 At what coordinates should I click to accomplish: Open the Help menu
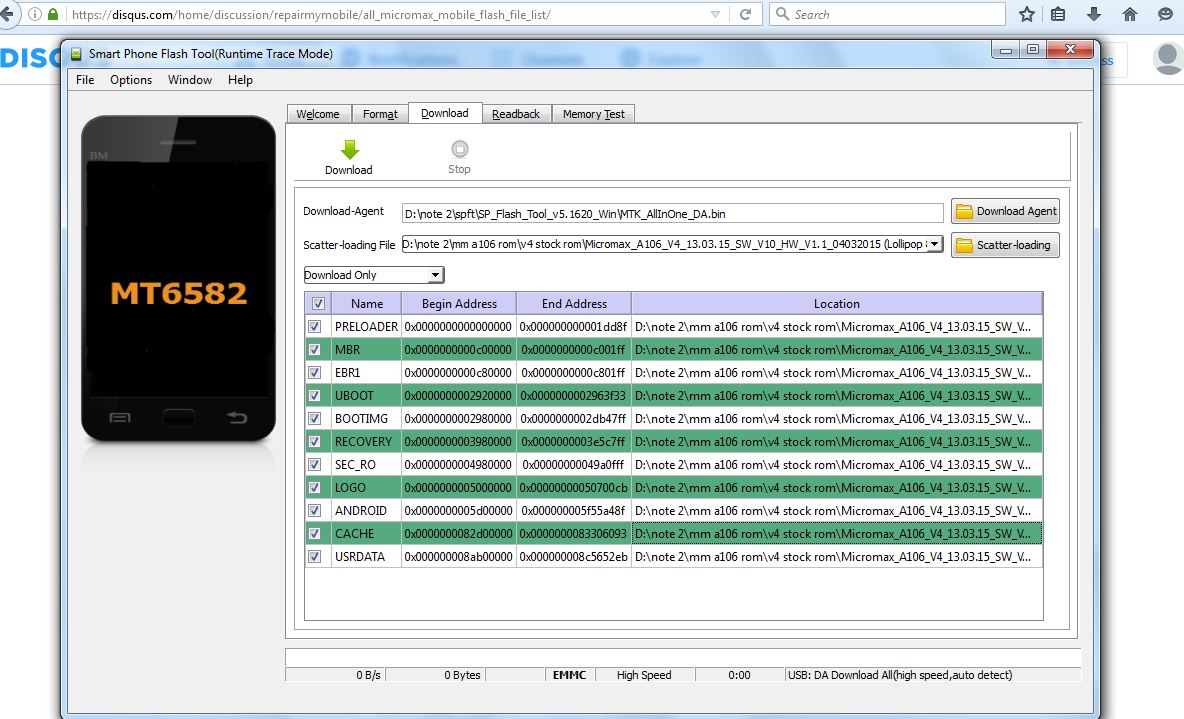click(x=240, y=80)
